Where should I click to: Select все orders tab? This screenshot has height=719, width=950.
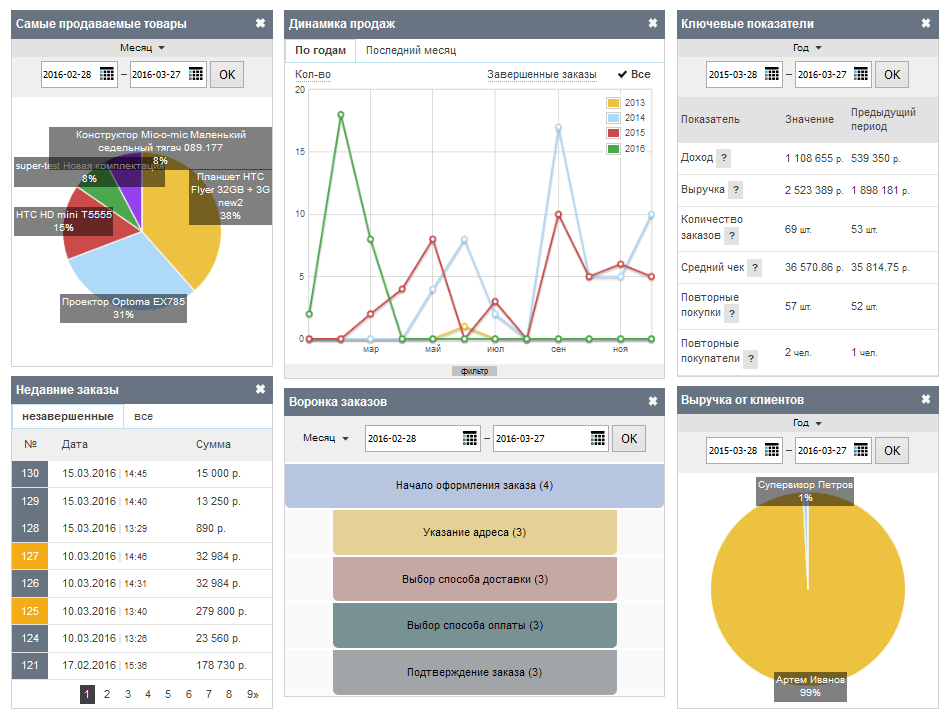tap(144, 416)
